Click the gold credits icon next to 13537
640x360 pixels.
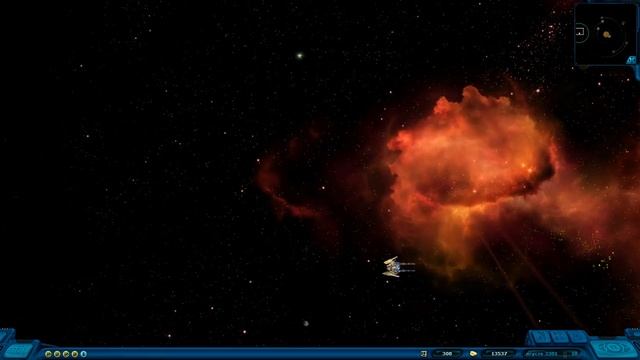click(473, 354)
